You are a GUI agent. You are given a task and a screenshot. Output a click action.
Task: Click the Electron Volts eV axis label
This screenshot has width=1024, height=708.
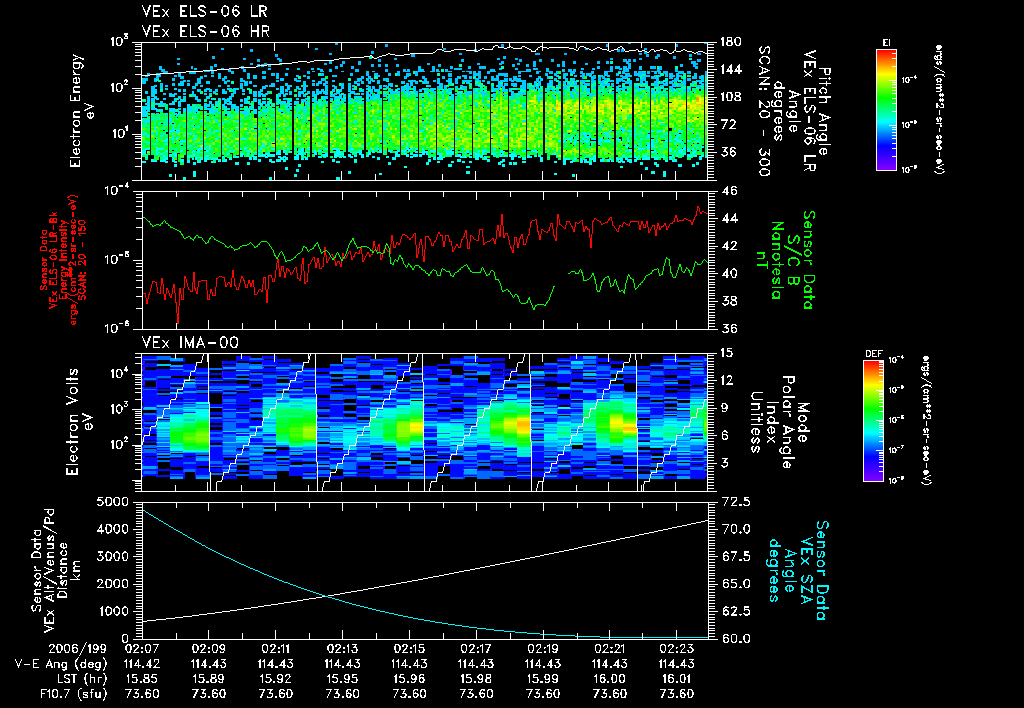pyautogui.click(x=79, y=421)
